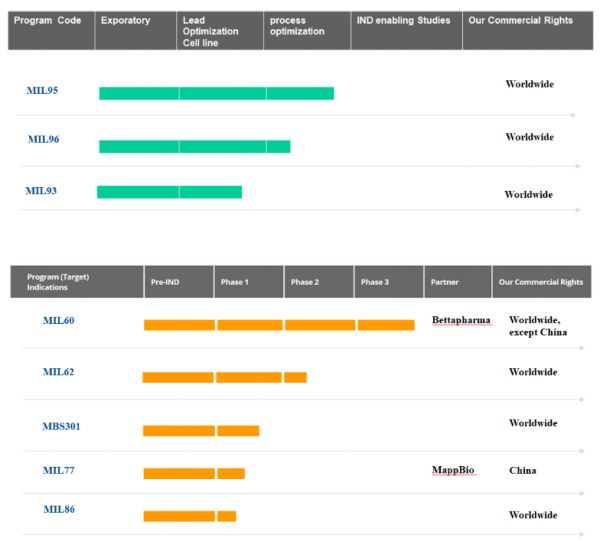Click the China commercial rights text for MIL77
Viewport: 600px width, 544px height.
pyautogui.click(x=522, y=470)
